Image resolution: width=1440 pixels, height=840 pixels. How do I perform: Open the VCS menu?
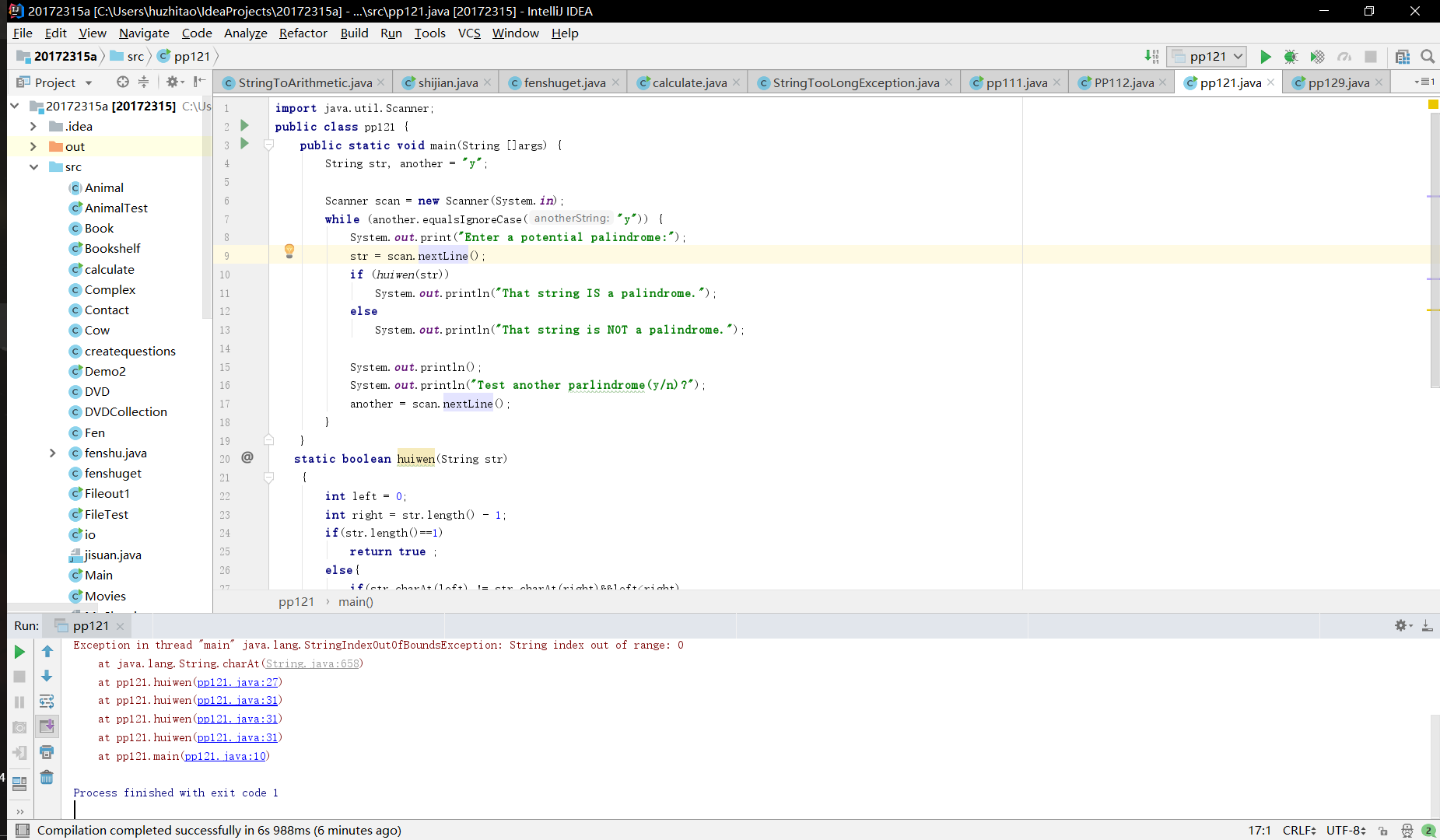(x=469, y=33)
